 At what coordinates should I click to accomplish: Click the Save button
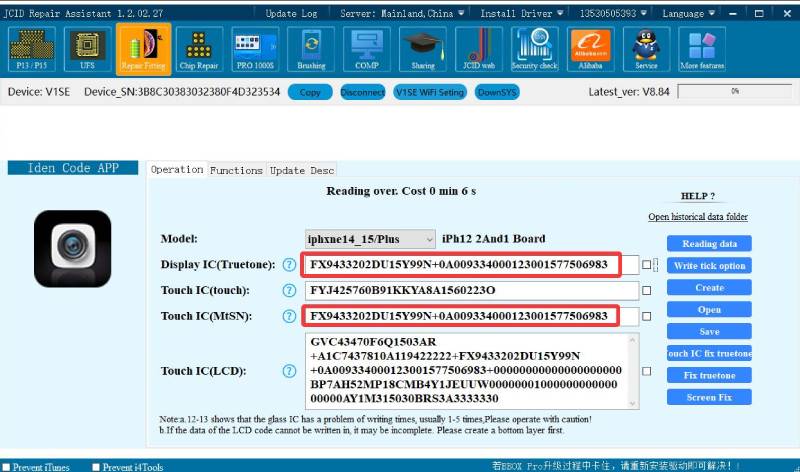709,331
